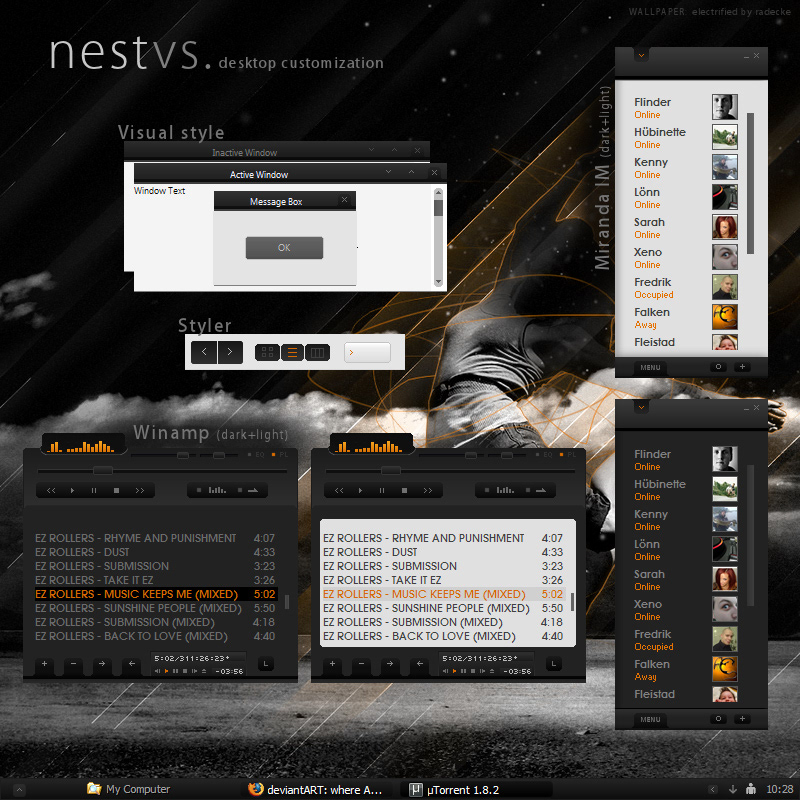Pause playback in the light Winamp player
Image resolution: width=800 pixels, height=800 pixels.
382,490
